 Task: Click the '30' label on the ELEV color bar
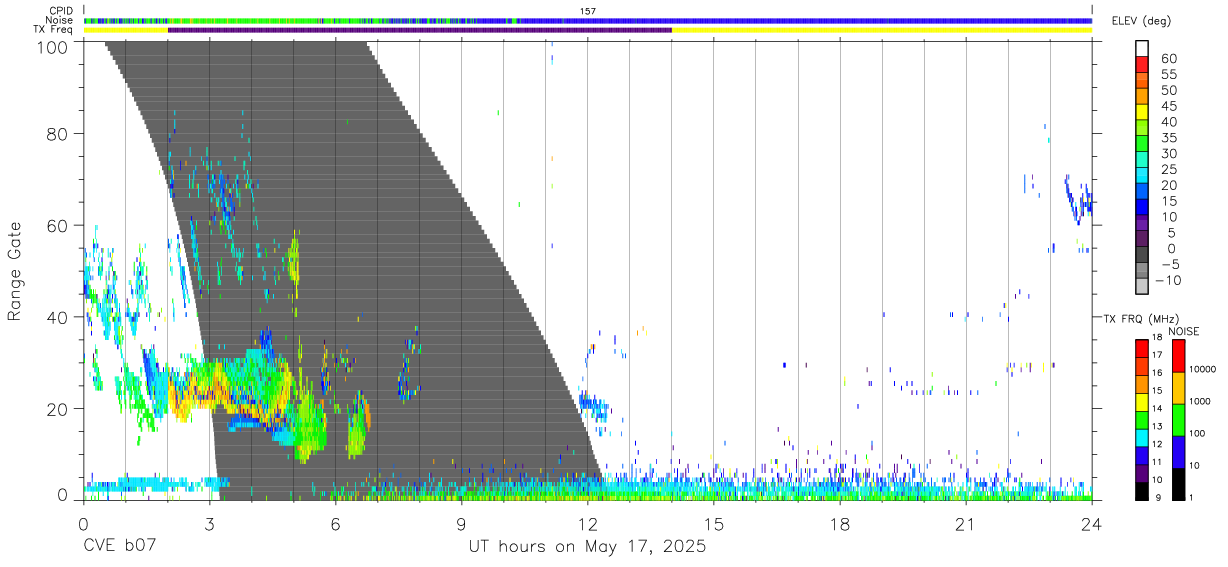(x=1168, y=154)
